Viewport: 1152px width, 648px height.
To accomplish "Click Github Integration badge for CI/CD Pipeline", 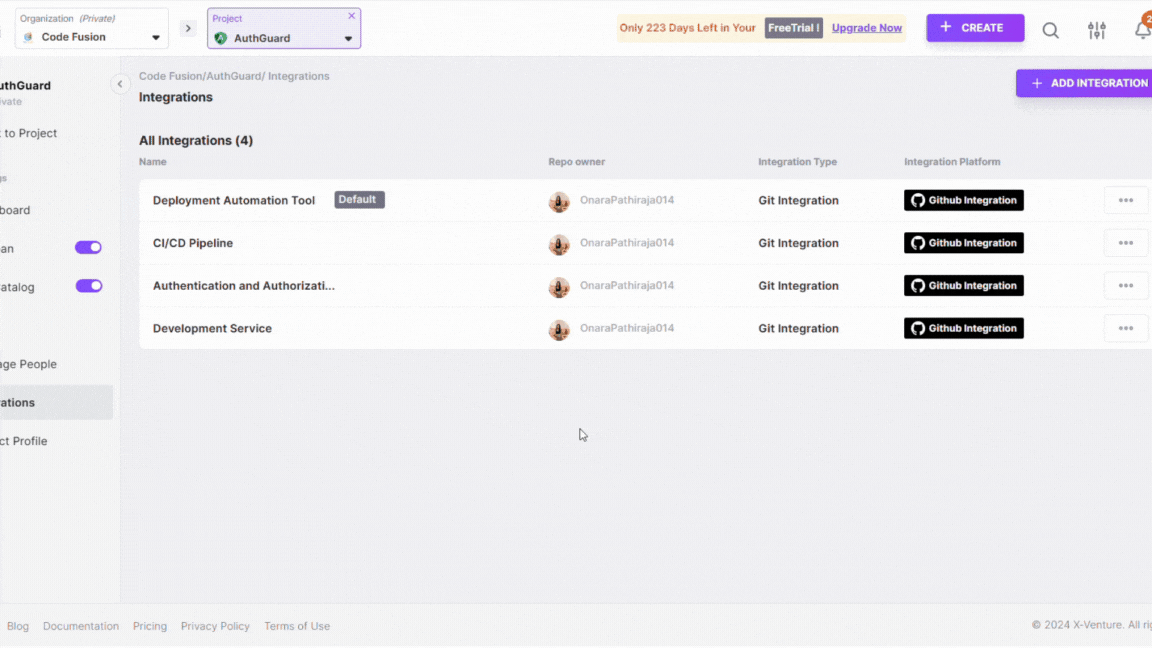I will click(x=963, y=243).
